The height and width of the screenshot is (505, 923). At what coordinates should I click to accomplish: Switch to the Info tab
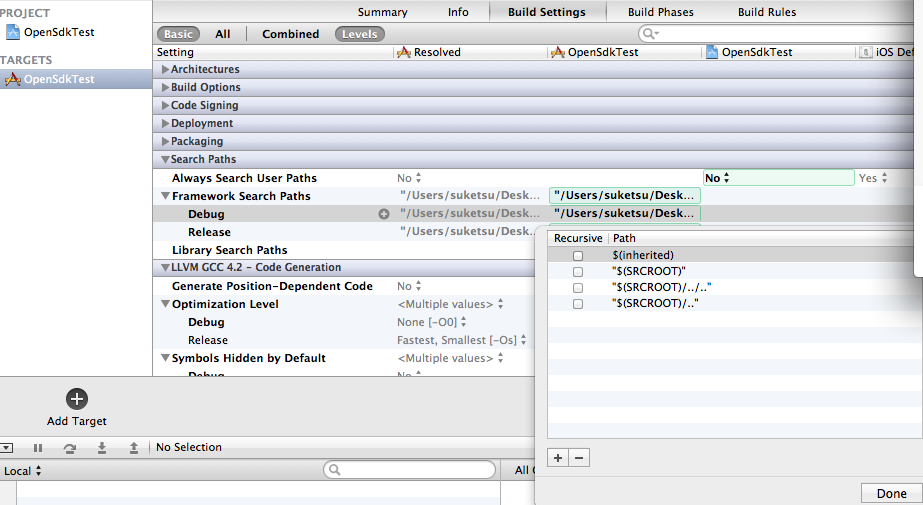click(x=458, y=12)
